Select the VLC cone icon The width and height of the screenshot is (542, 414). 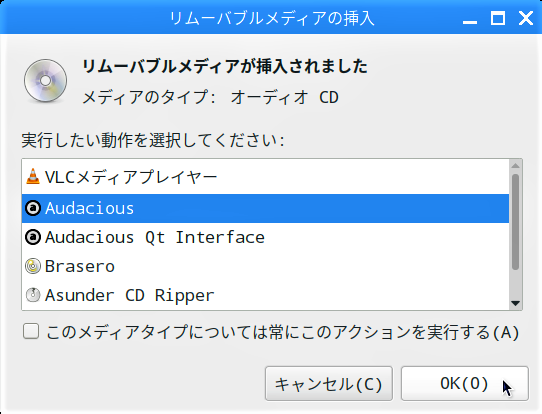pos(33,177)
